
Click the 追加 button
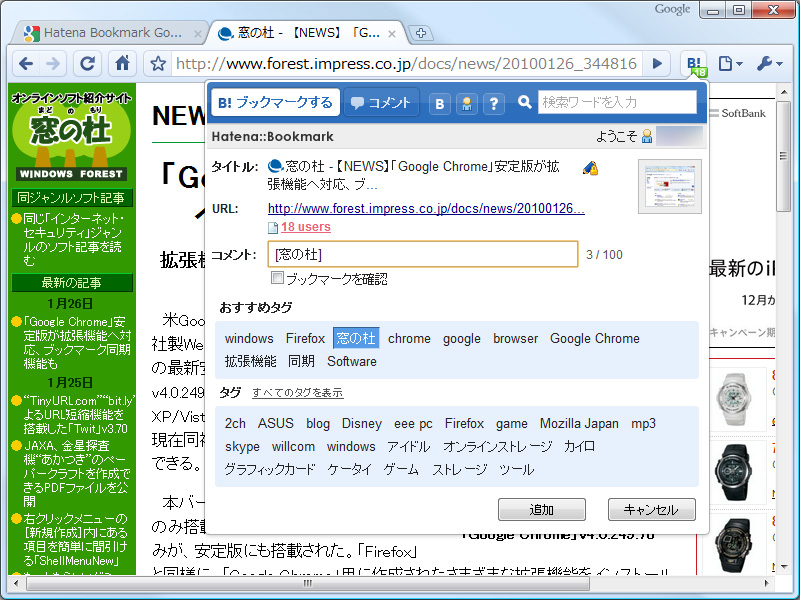(541, 509)
